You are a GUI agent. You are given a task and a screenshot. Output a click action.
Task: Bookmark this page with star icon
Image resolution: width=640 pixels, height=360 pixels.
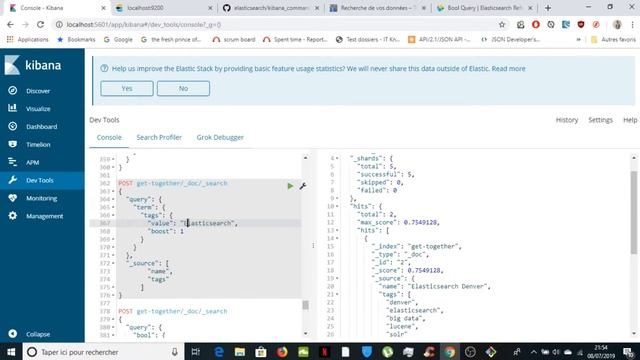pos(502,24)
